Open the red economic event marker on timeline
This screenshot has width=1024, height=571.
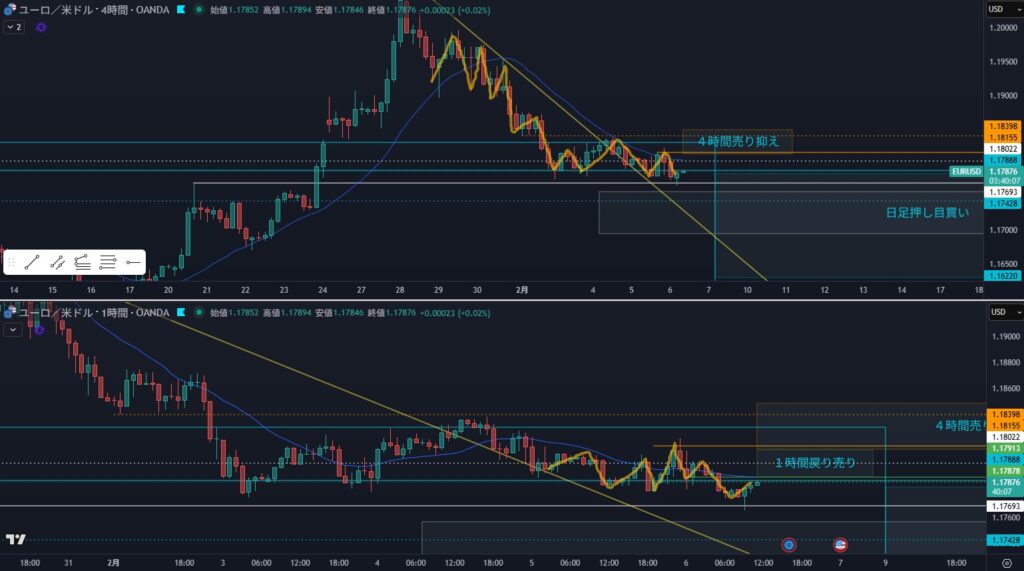(789, 545)
